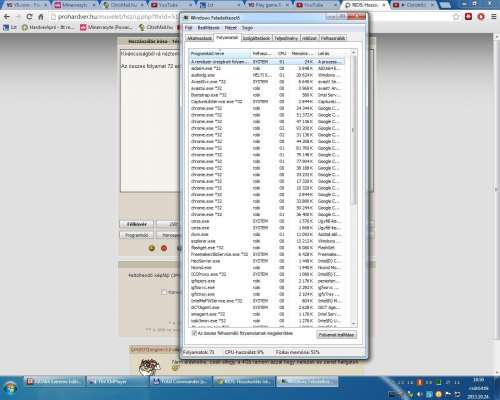Select the flashget.exe process row

[x=267, y=248]
